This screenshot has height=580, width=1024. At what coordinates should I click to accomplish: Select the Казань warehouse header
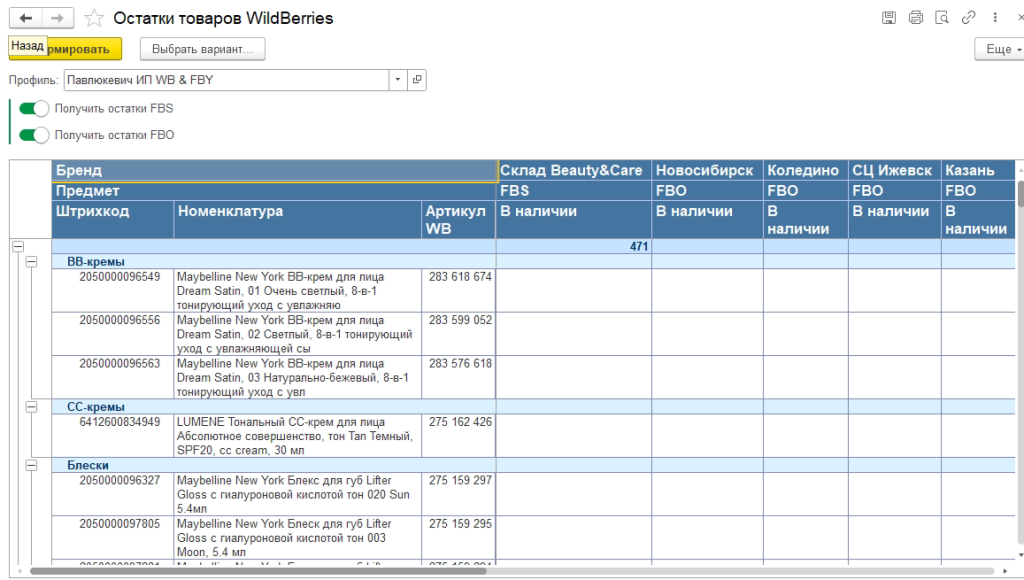(x=978, y=170)
